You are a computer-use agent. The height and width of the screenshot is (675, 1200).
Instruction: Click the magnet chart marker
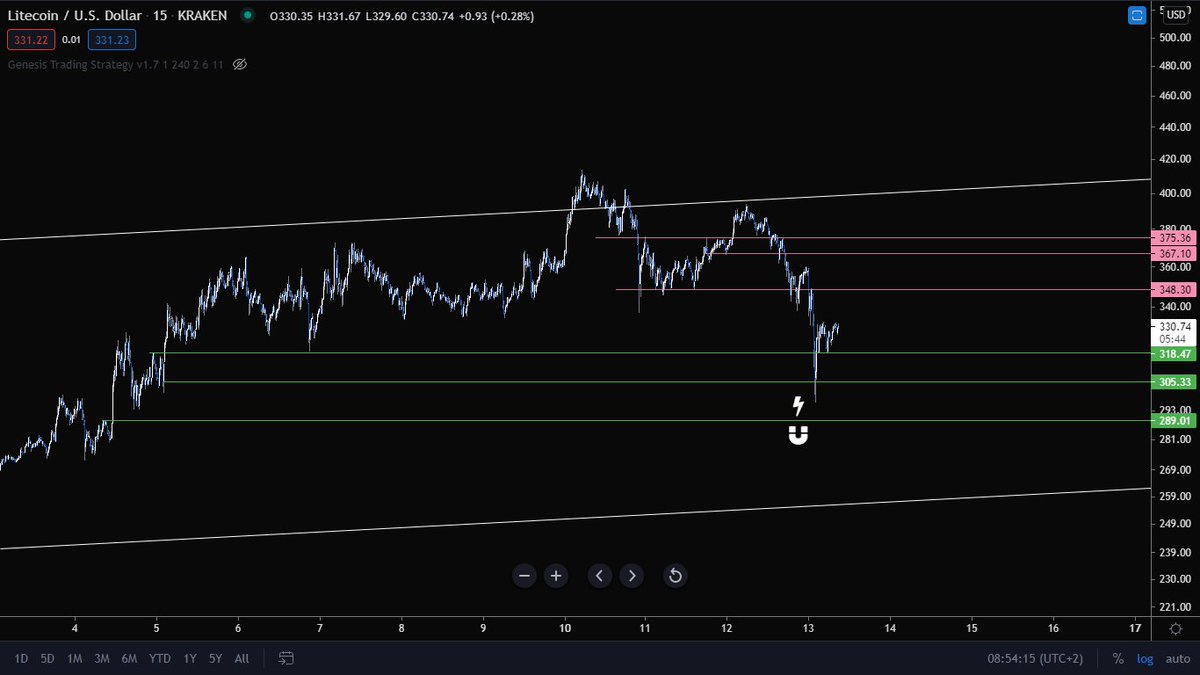coord(798,435)
